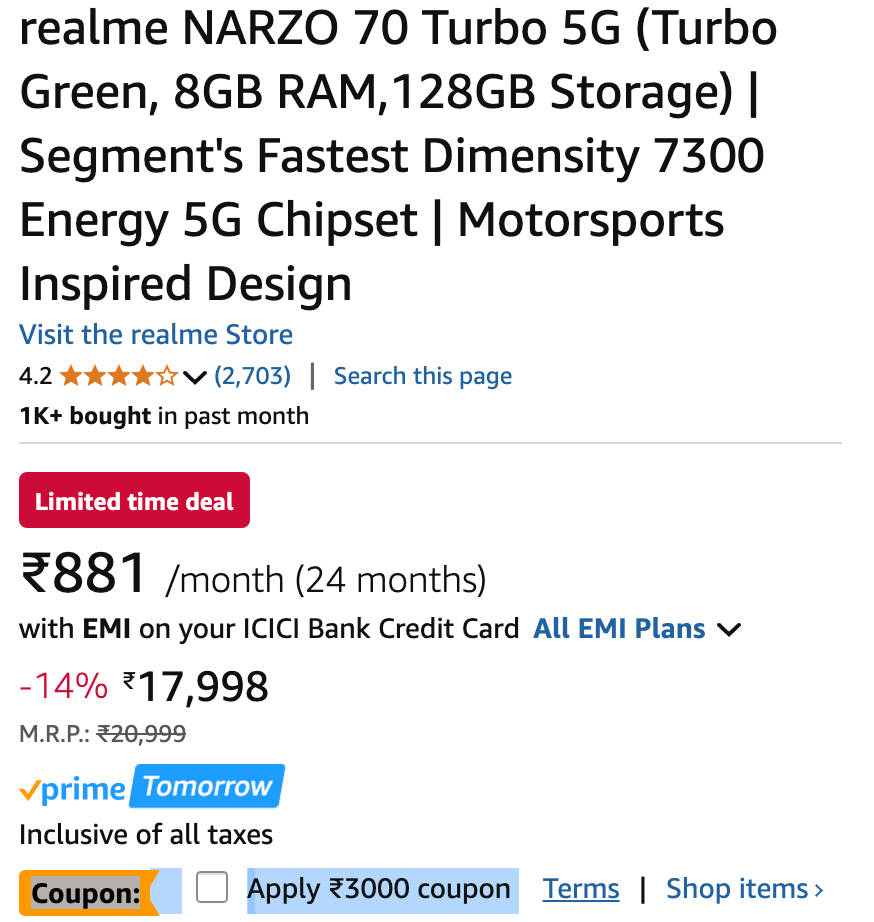This screenshot has width=874, height=922.
Task: Click the orange Coupon tag
Action: [x=86, y=892]
